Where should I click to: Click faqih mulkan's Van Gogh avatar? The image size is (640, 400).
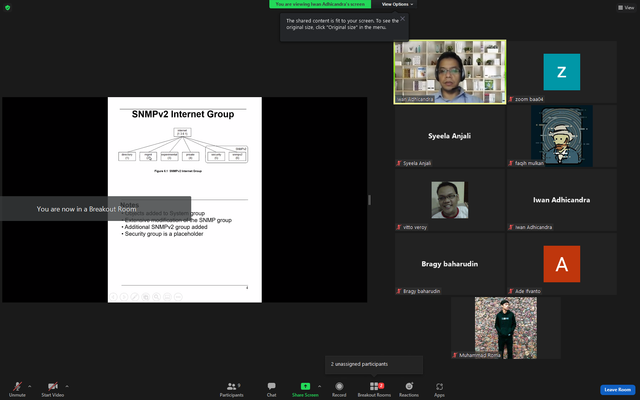[562, 136]
